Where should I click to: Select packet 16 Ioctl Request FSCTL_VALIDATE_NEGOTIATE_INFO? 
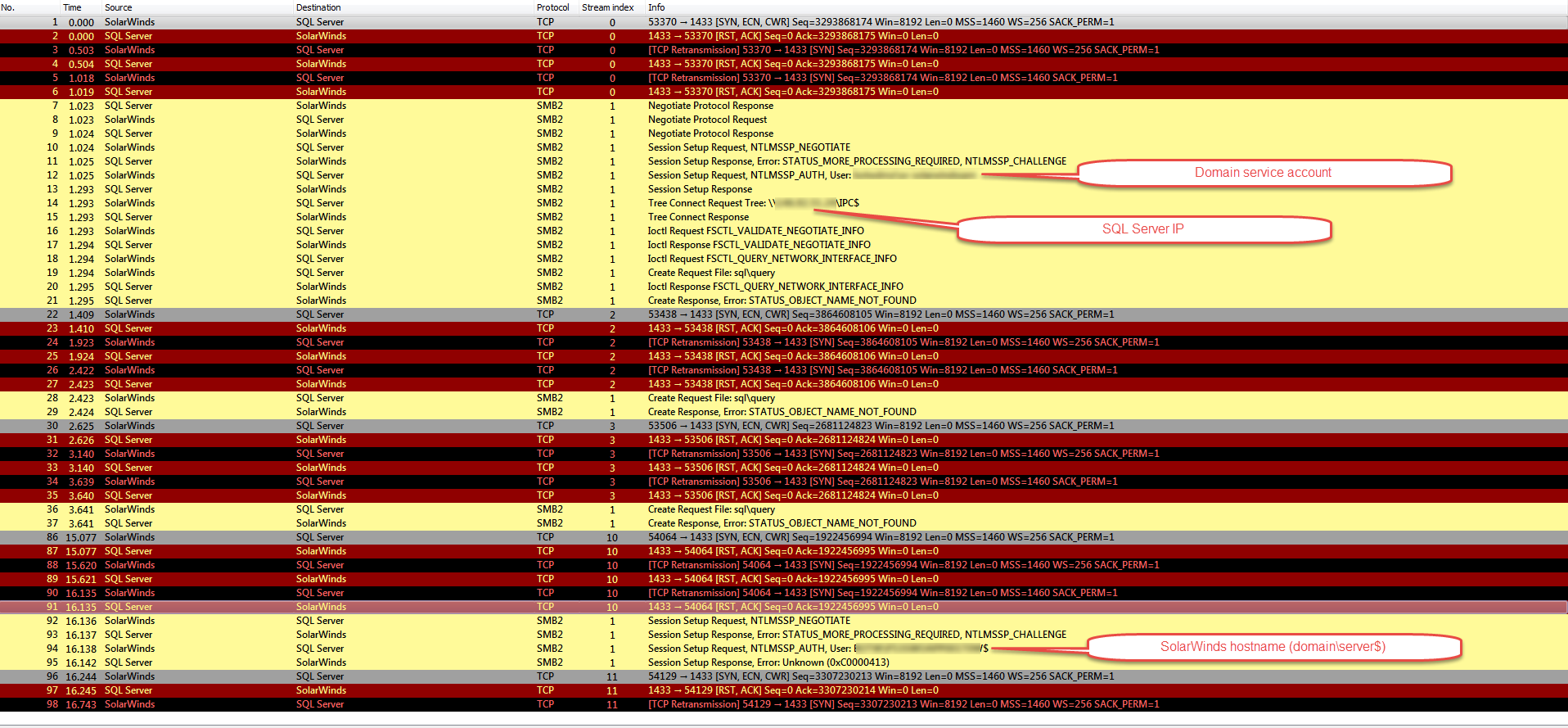tap(784, 231)
